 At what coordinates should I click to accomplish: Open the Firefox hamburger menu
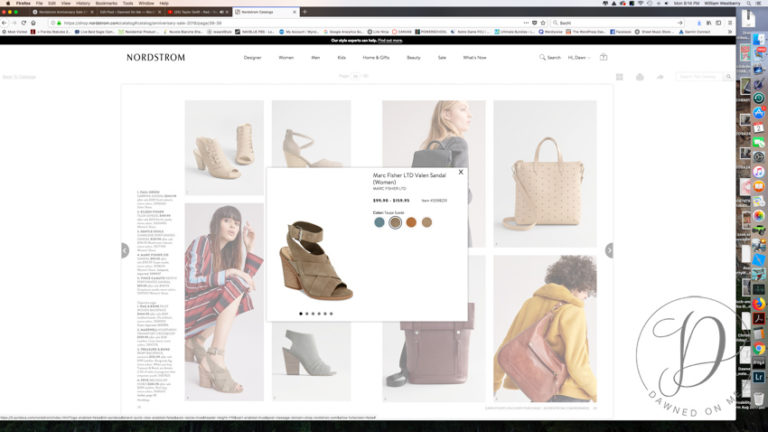pyautogui.click(x=730, y=23)
